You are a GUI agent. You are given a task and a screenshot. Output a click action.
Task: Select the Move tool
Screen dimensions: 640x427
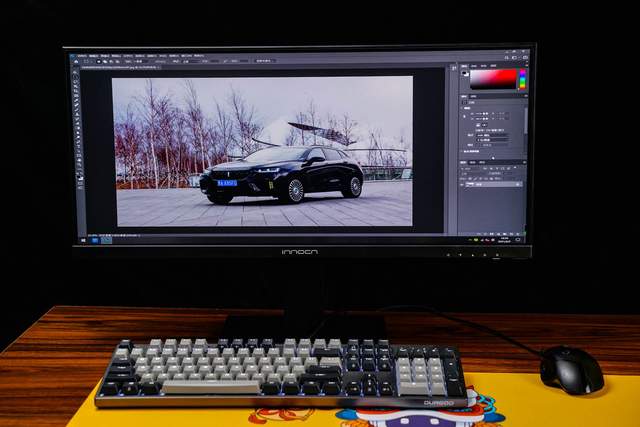[75, 72]
